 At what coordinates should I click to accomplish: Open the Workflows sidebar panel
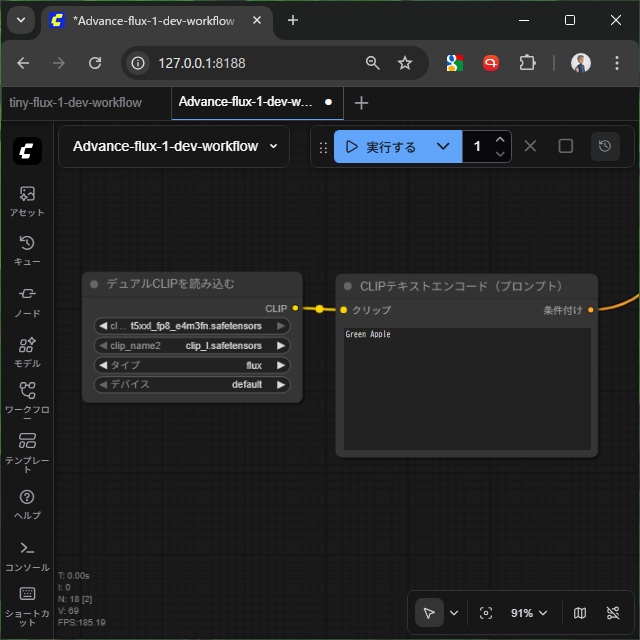click(x=27, y=399)
